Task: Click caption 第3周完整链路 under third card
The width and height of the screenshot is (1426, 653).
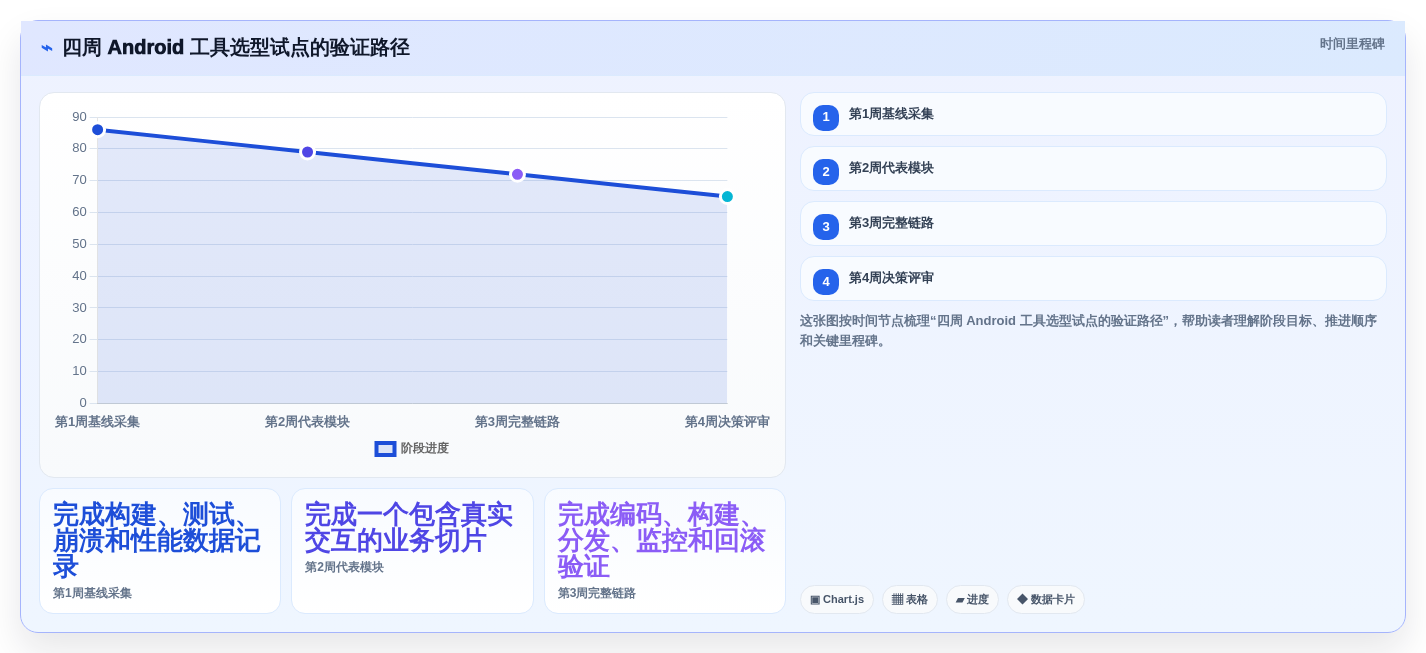Action: (597, 593)
